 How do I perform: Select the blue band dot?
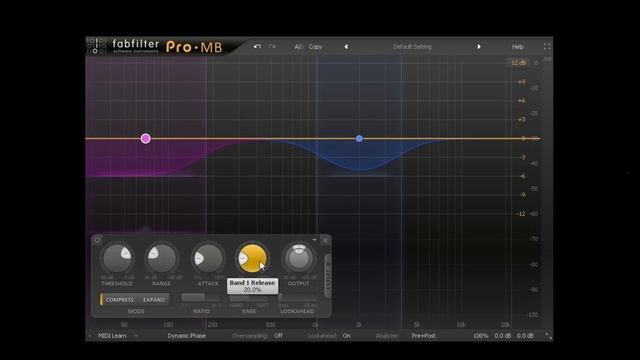359,139
